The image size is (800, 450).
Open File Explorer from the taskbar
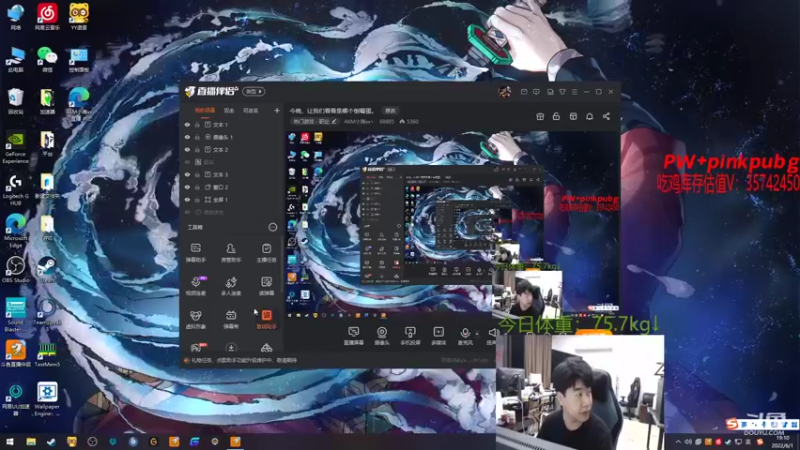(x=31, y=442)
